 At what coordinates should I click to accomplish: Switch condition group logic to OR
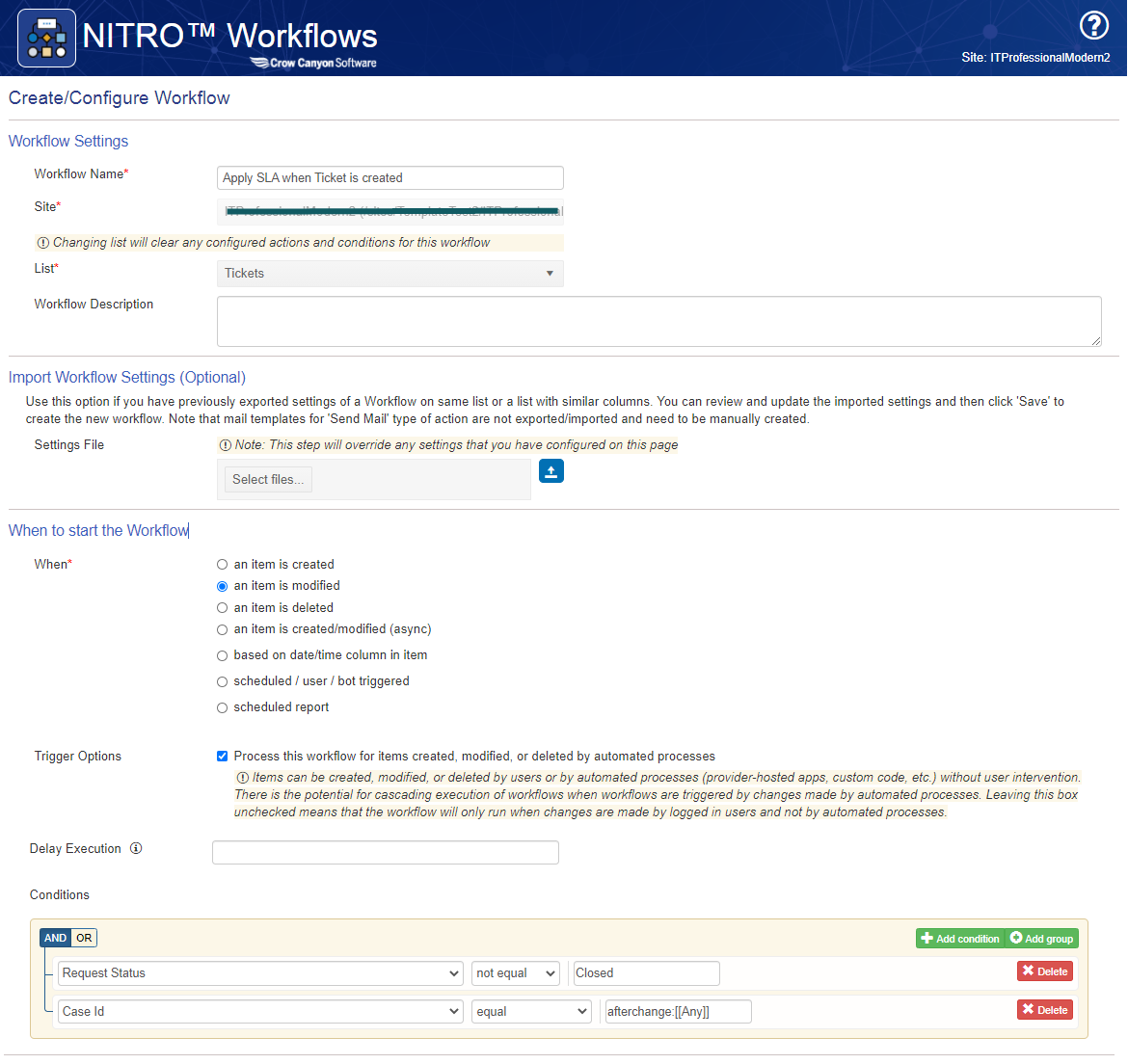[x=84, y=938]
